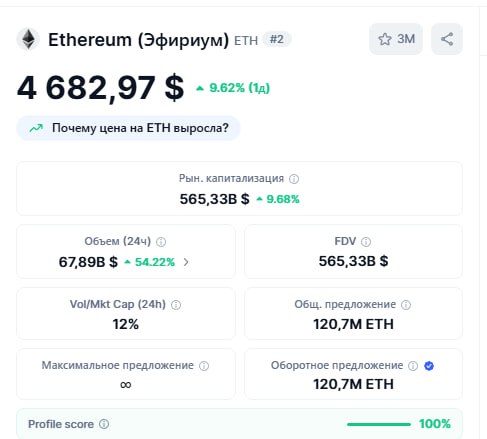
Task: Select the 565,33B $ market cap value
Action: pos(214,199)
